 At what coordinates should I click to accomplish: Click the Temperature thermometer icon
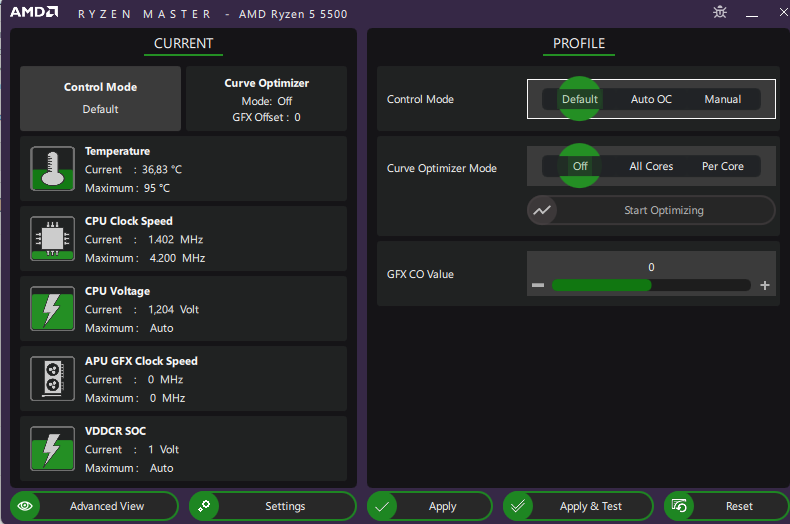pyautogui.click(x=52, y=169)
